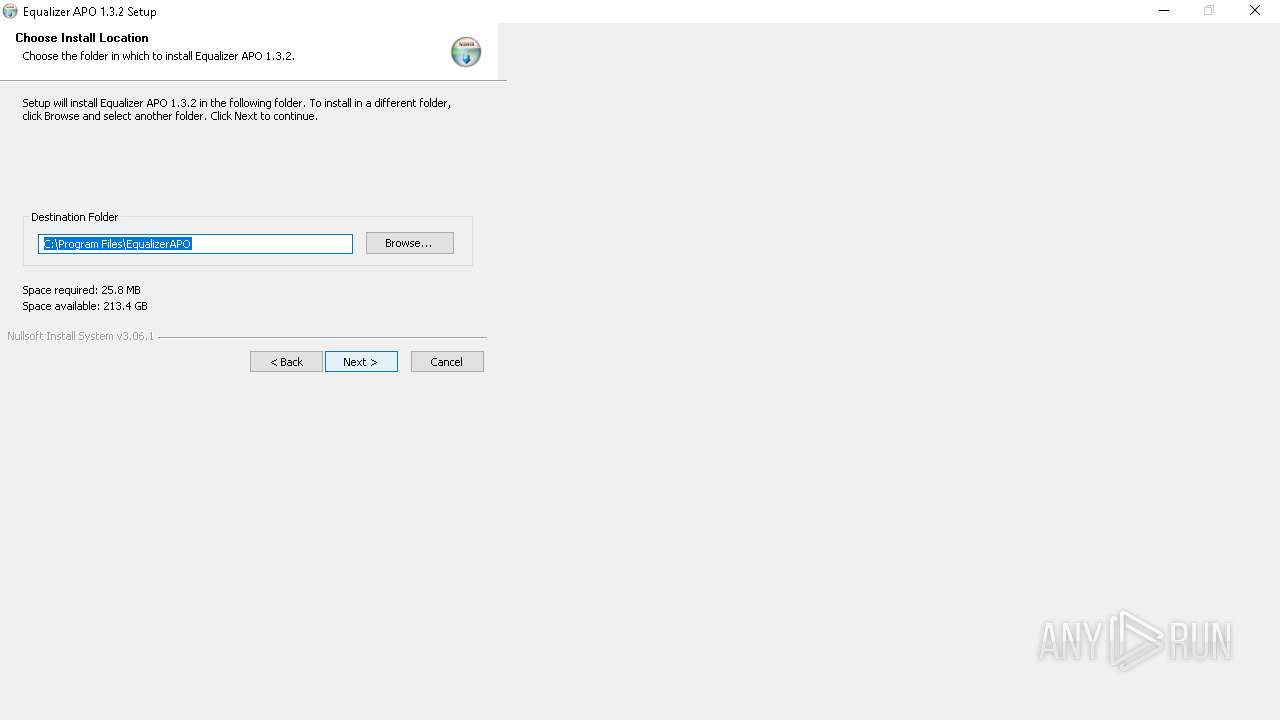Click the 'Space required: 25.8 MB' text

[x=81, y=290]
